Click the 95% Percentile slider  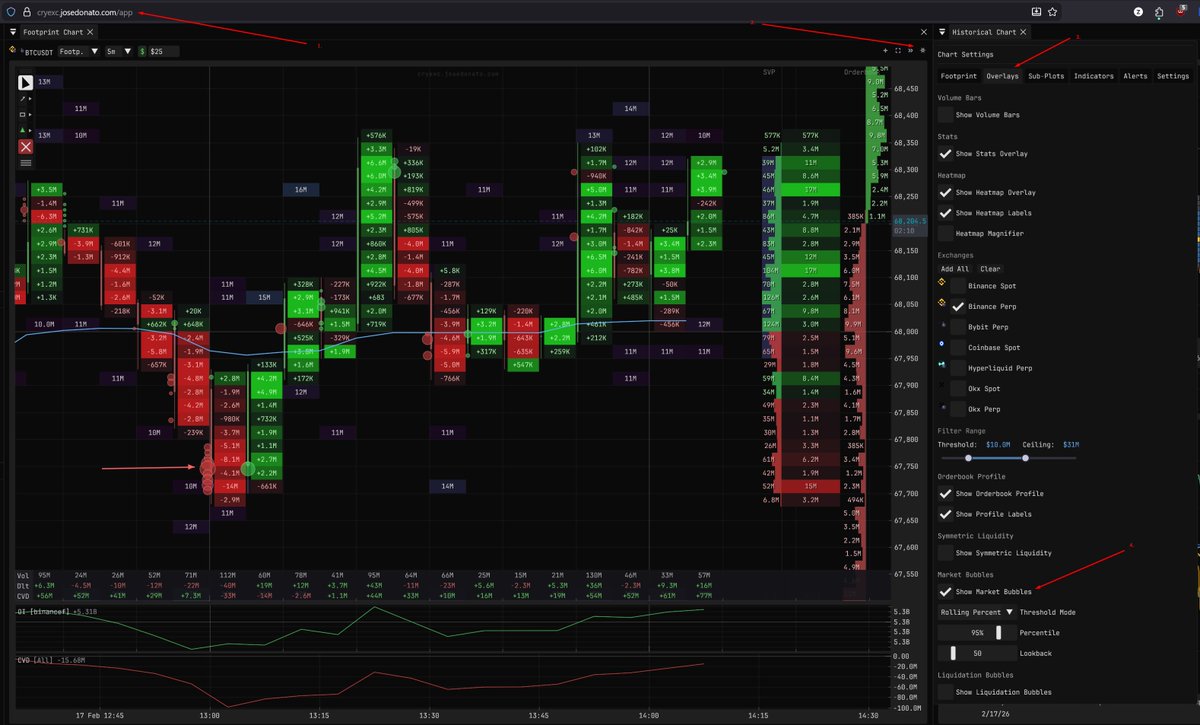(x=977, y=632)
